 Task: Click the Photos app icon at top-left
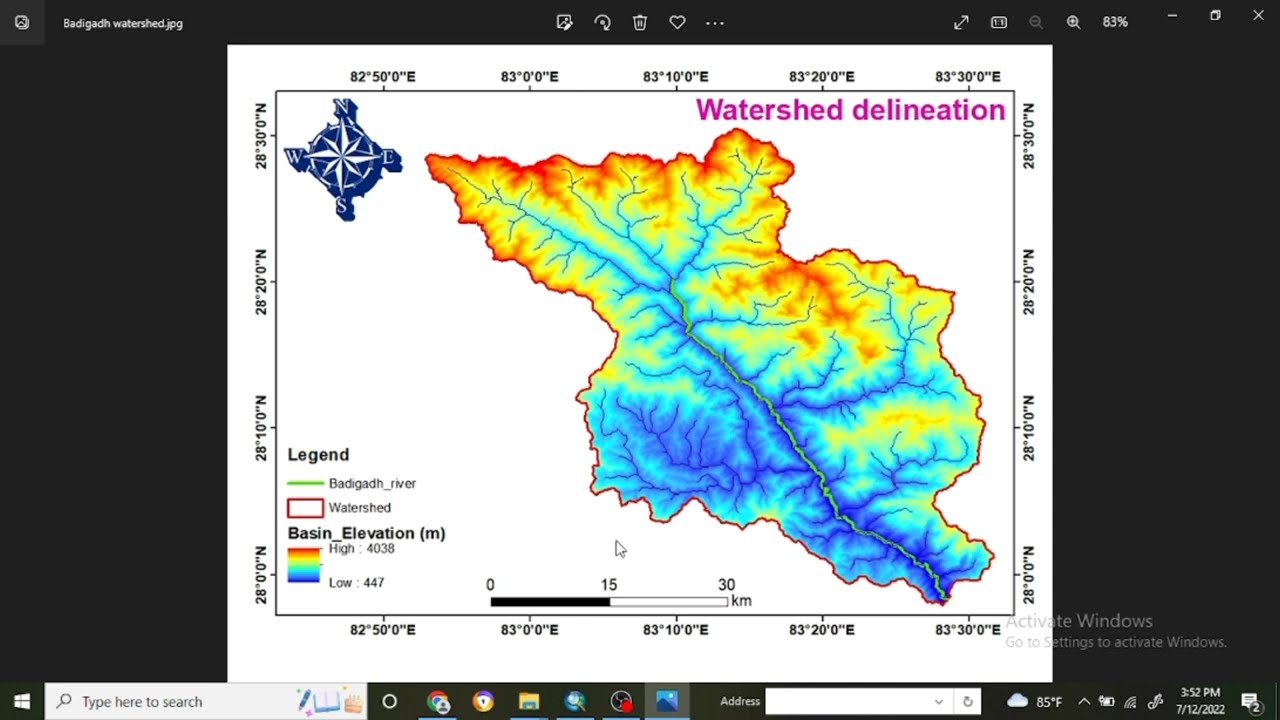22,22
